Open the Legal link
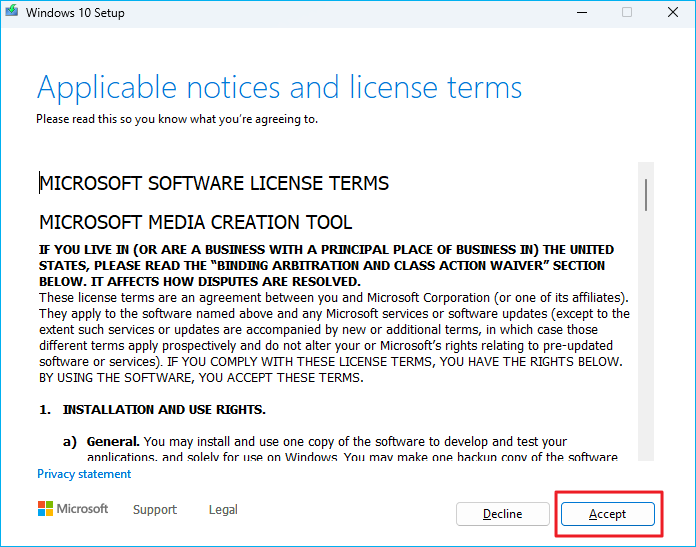This screenshot has height=547, width=696. pyautogui.click(x=223, y=509)
